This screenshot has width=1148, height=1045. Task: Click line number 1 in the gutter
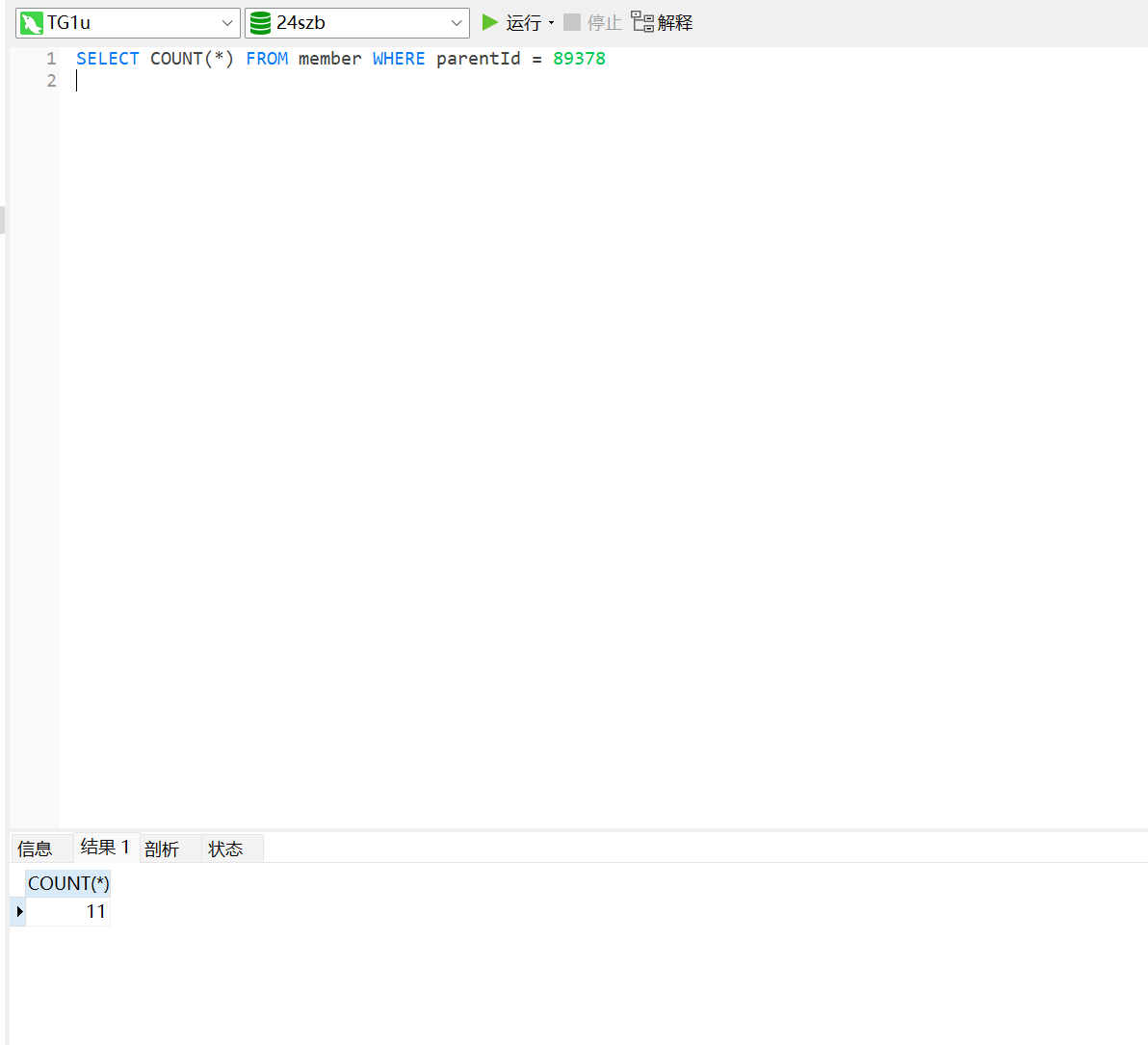coord(51,59)
